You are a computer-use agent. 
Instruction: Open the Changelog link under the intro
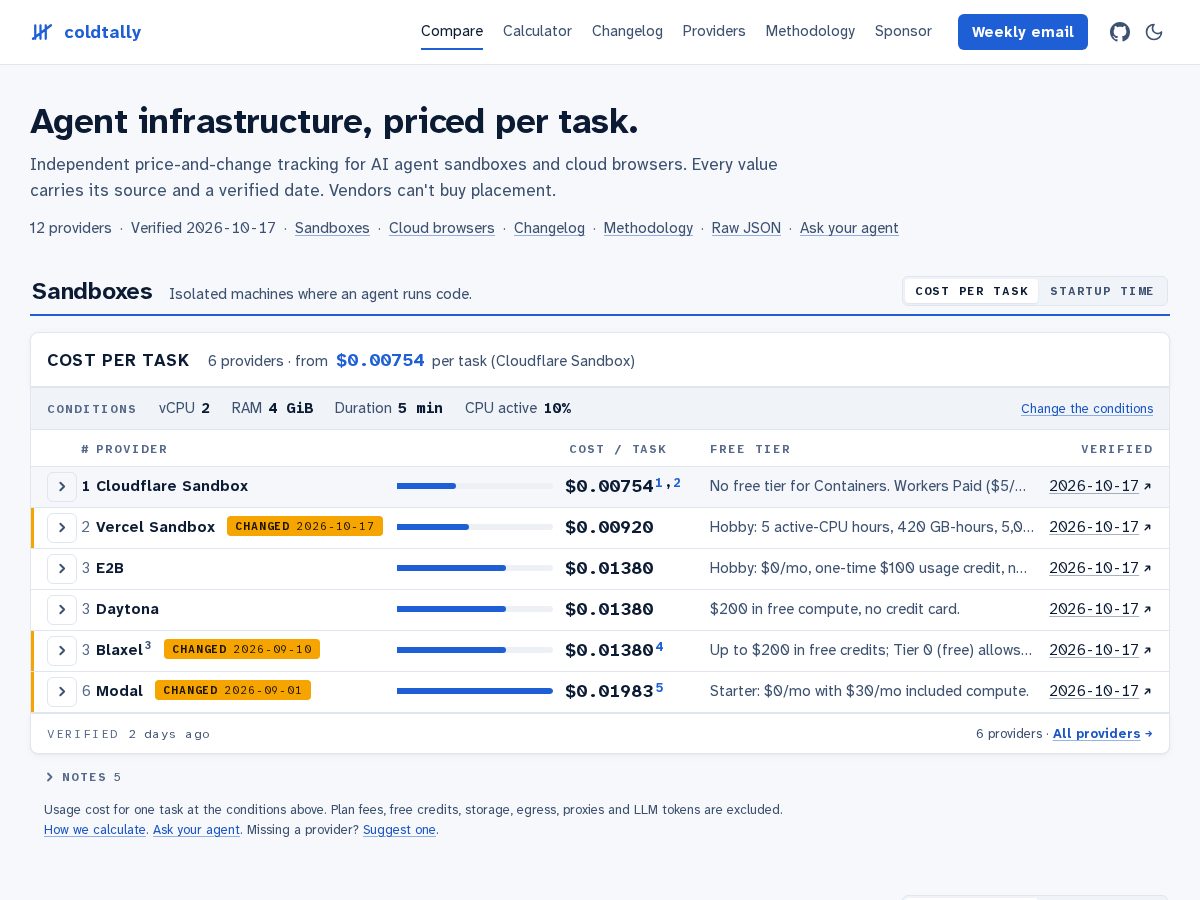549,228
